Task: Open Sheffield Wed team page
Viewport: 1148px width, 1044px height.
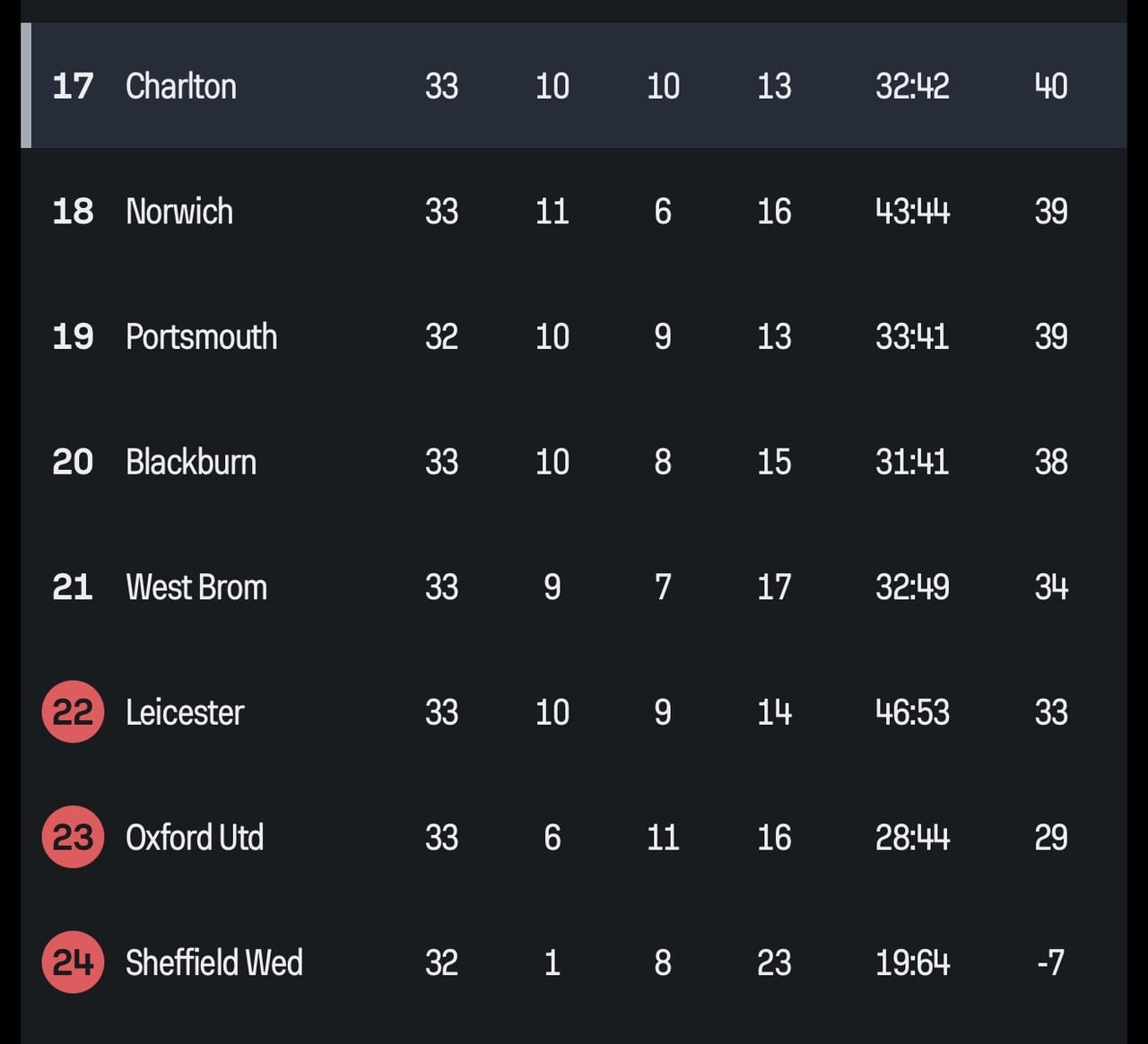Action: click(214, 962)
